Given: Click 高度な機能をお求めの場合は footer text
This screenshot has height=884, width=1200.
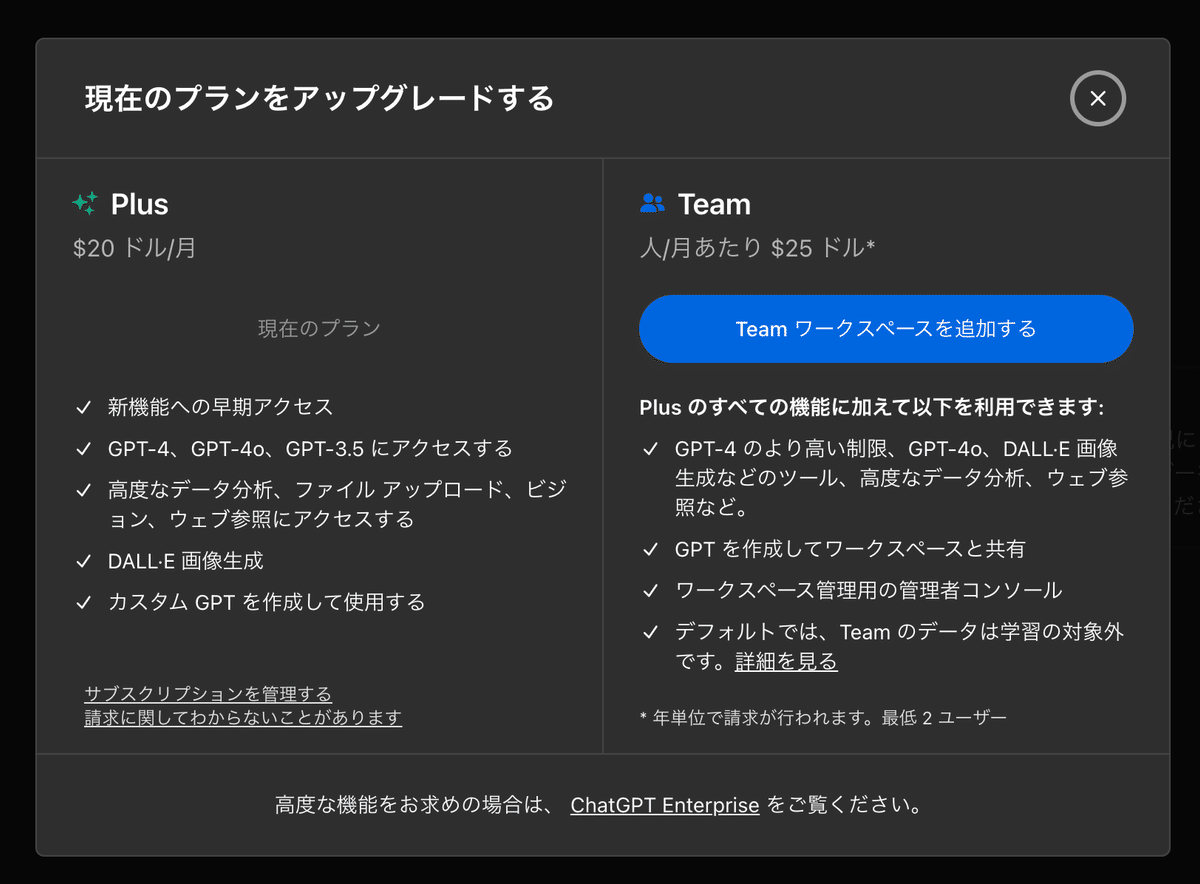Looking at the screenshot, I should 414,805.
